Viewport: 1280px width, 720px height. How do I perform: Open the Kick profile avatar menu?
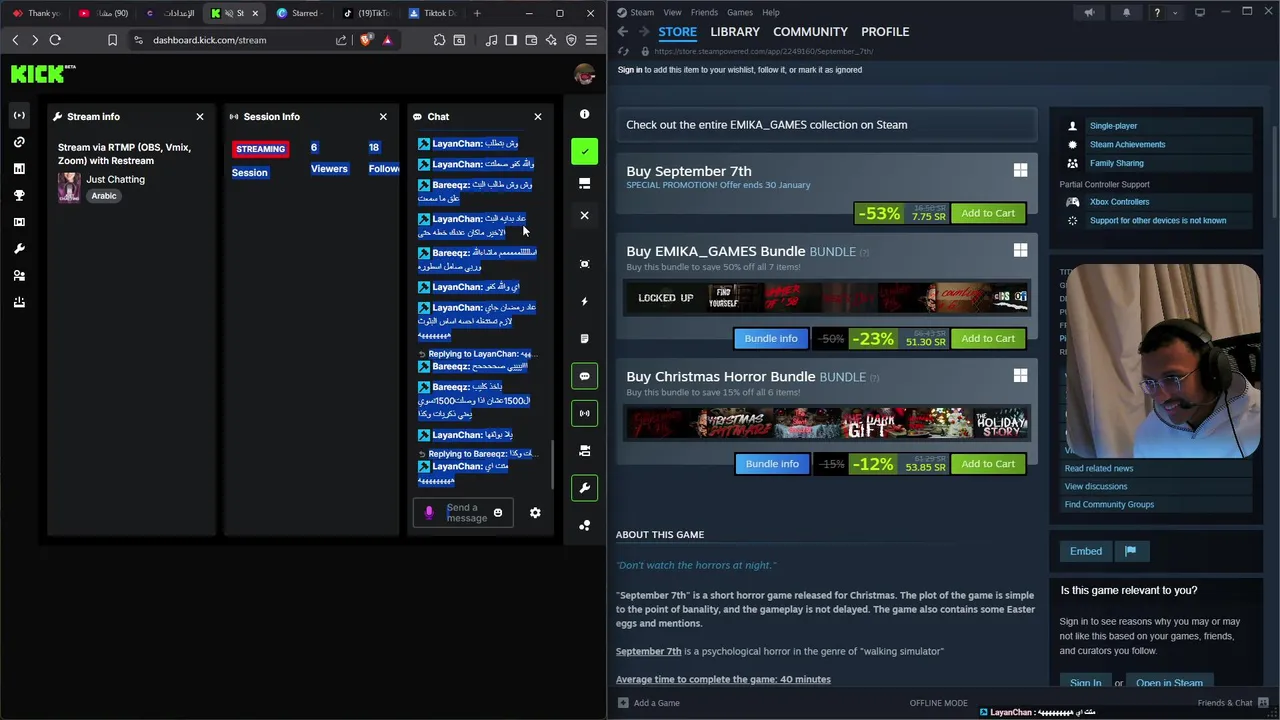point(585,74)
